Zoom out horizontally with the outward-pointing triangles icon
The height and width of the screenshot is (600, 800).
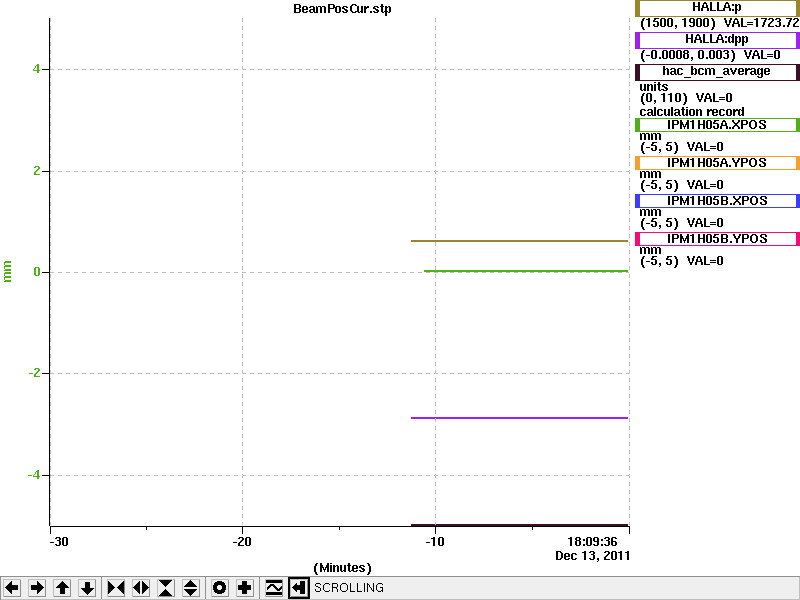click(141, 588)
